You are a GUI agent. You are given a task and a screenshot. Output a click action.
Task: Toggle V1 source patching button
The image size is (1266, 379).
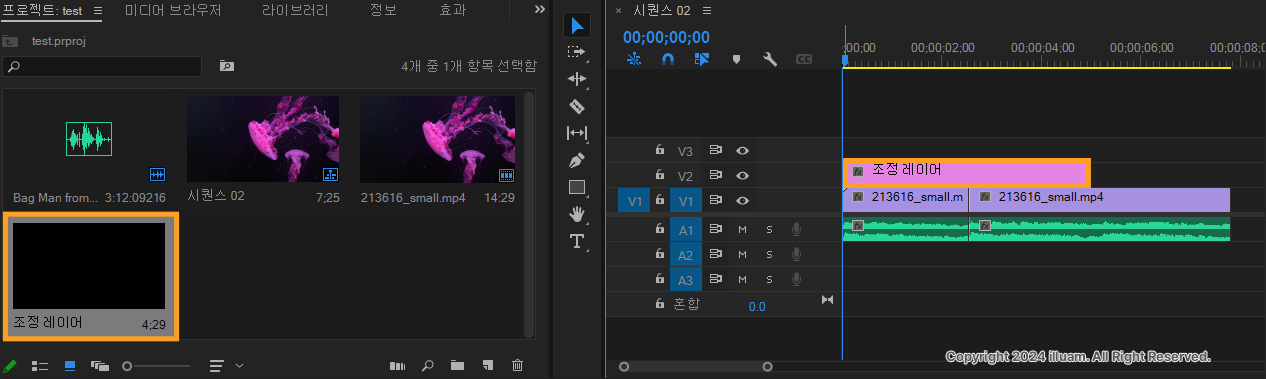pyautogui.click(x=634, y=201)
